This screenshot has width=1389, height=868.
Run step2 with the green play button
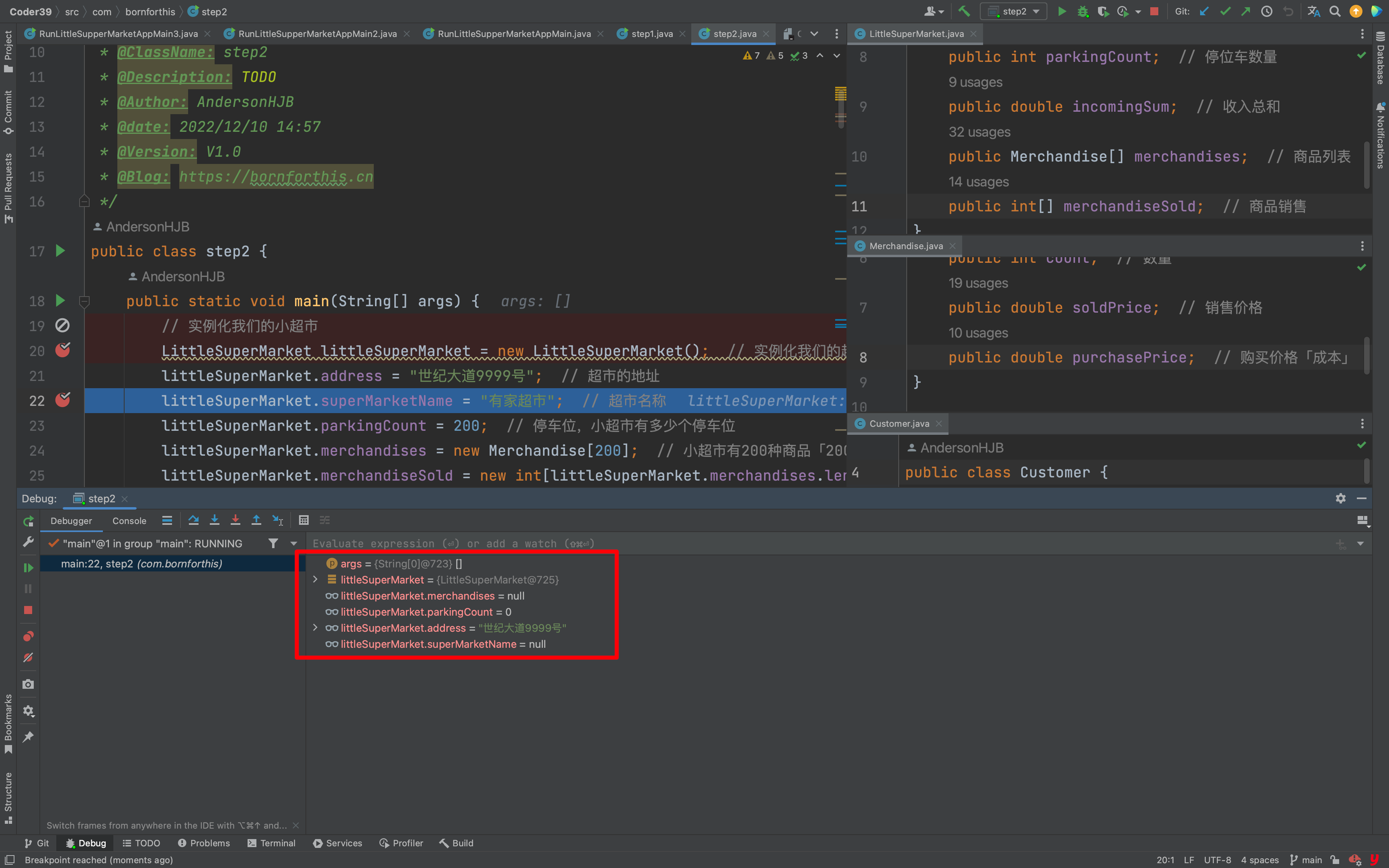(x=1062, y=12)
